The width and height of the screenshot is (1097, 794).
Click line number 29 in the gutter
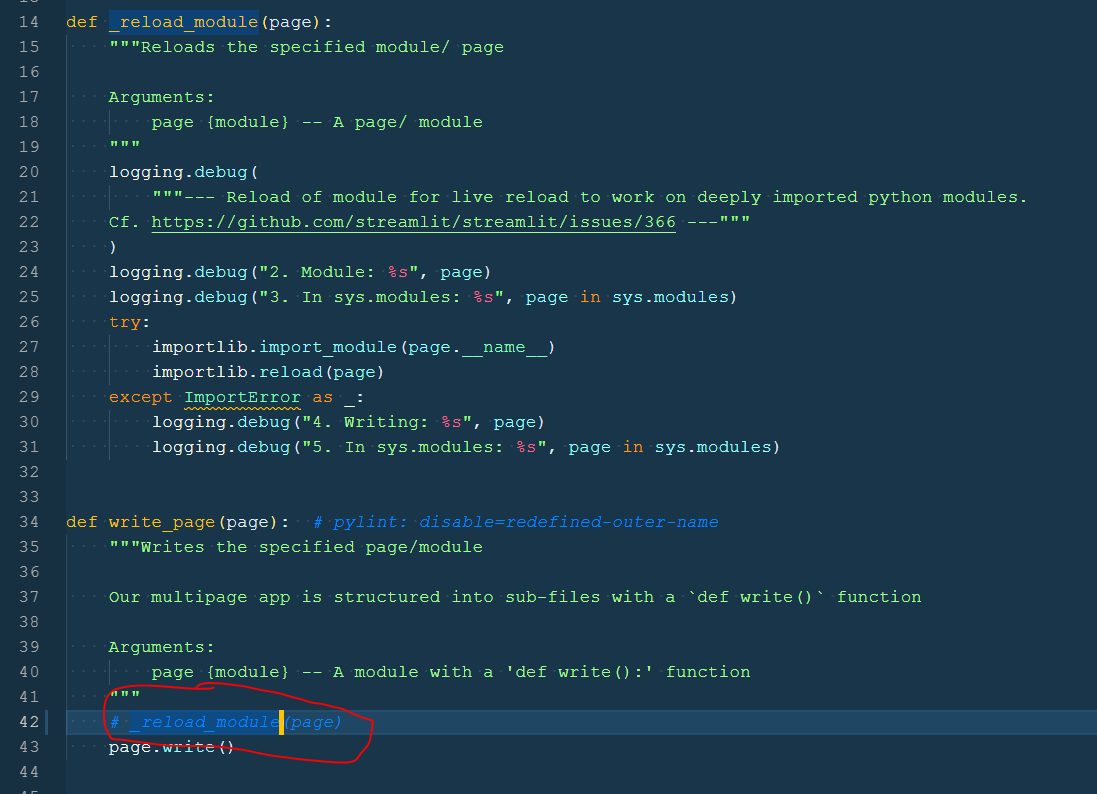point(29,397)
